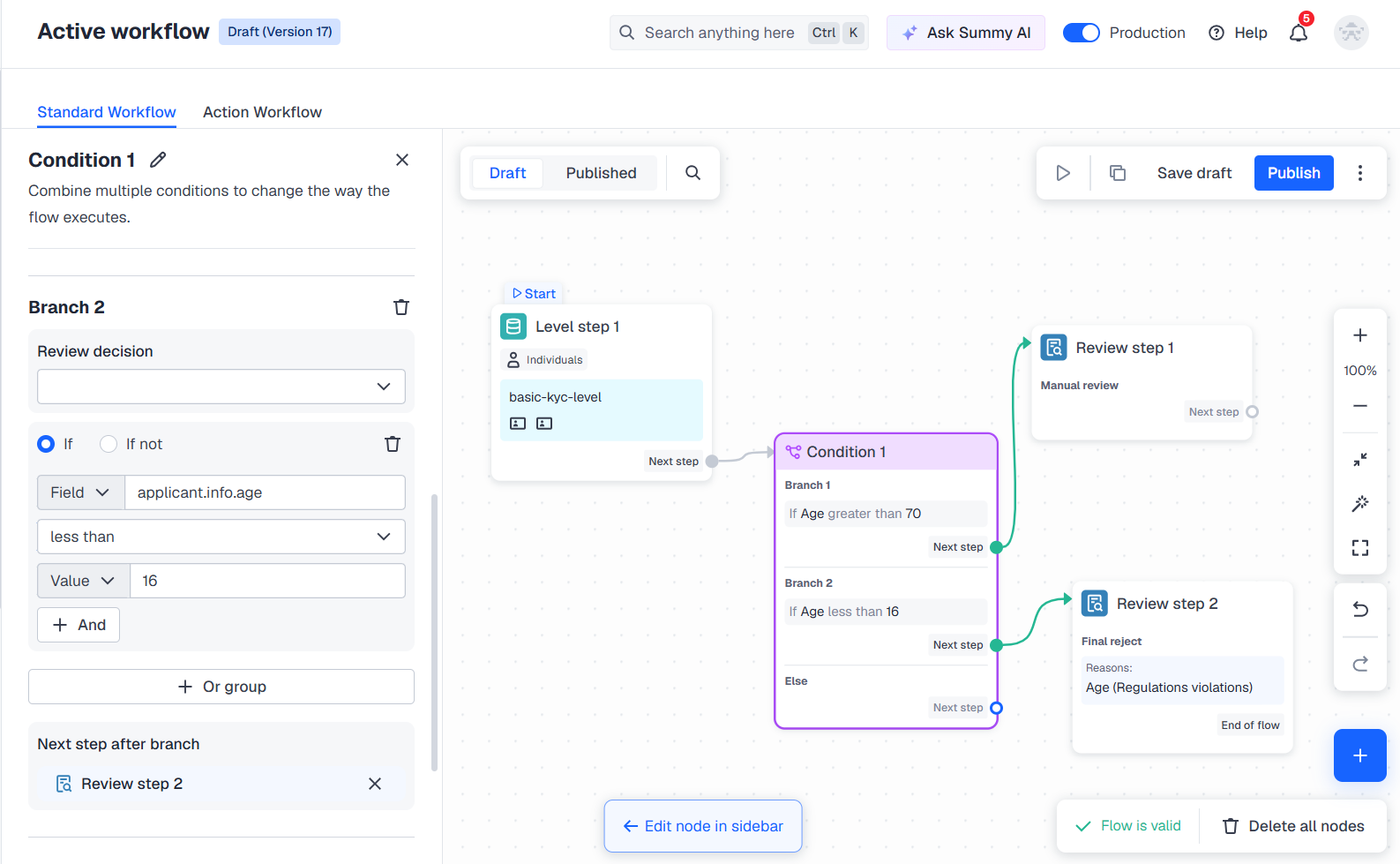Click the collapse arrows canvas icon
The height and width of the screenshot is (864, 1400).
[x=1360, y=460]
